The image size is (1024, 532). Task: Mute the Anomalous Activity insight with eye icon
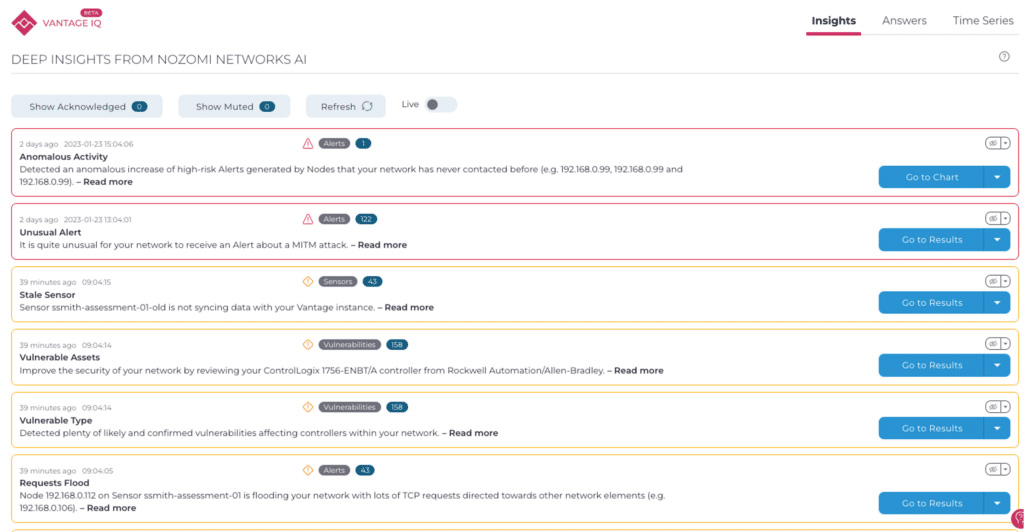pyautogui.click(x=993, y=143)
